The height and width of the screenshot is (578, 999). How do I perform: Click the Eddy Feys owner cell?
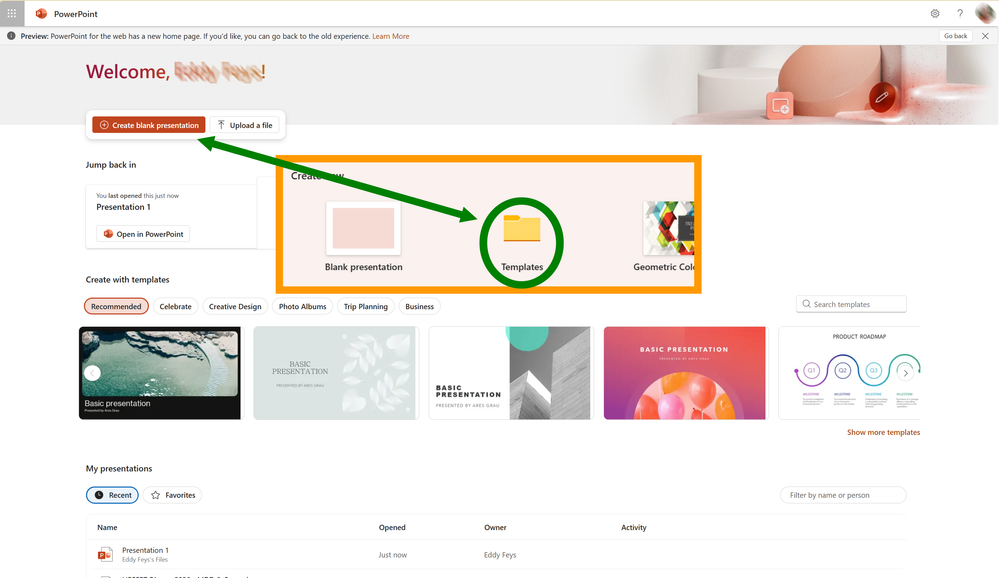pyautogui.click(x=500, y=555)
